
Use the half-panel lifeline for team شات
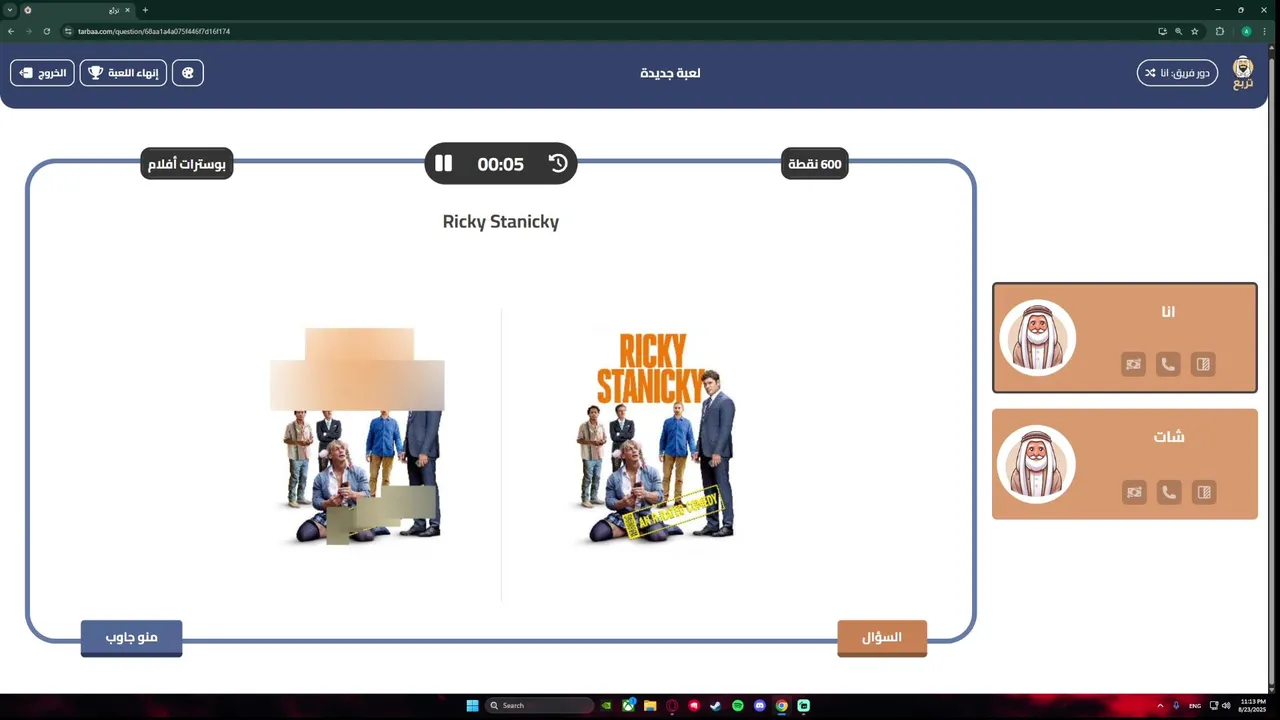1203,492
